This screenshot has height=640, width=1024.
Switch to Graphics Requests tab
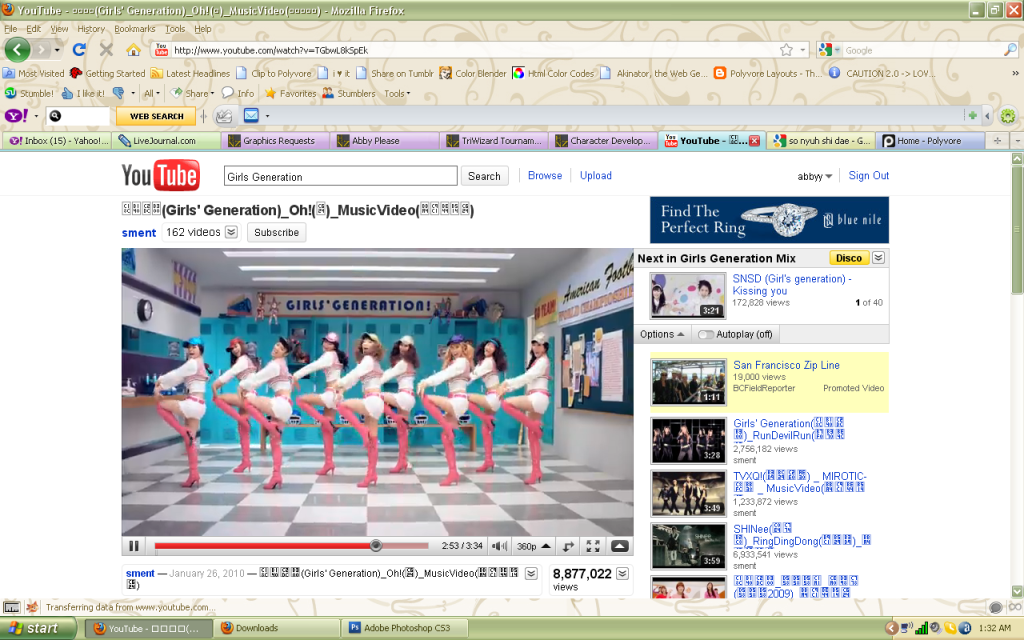(275, 140)
